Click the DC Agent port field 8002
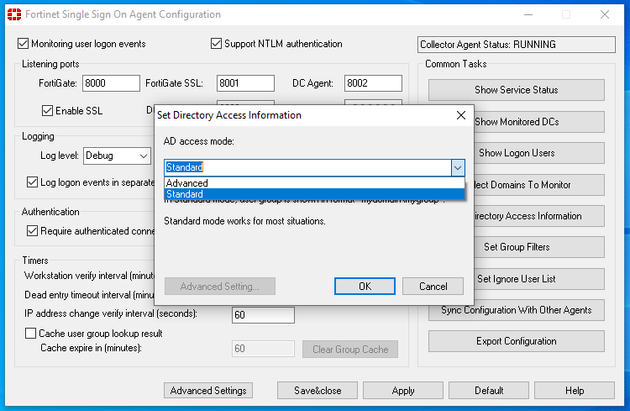Screen dimensions: 630x411 tap(373, 84)
